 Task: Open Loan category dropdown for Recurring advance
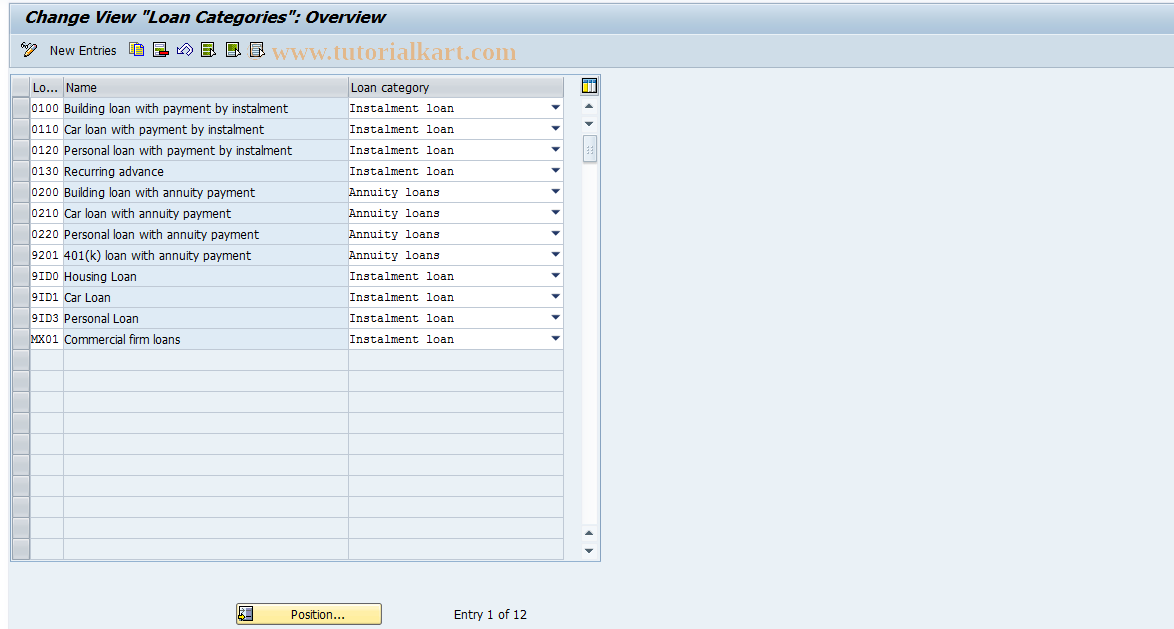[556, 171]
